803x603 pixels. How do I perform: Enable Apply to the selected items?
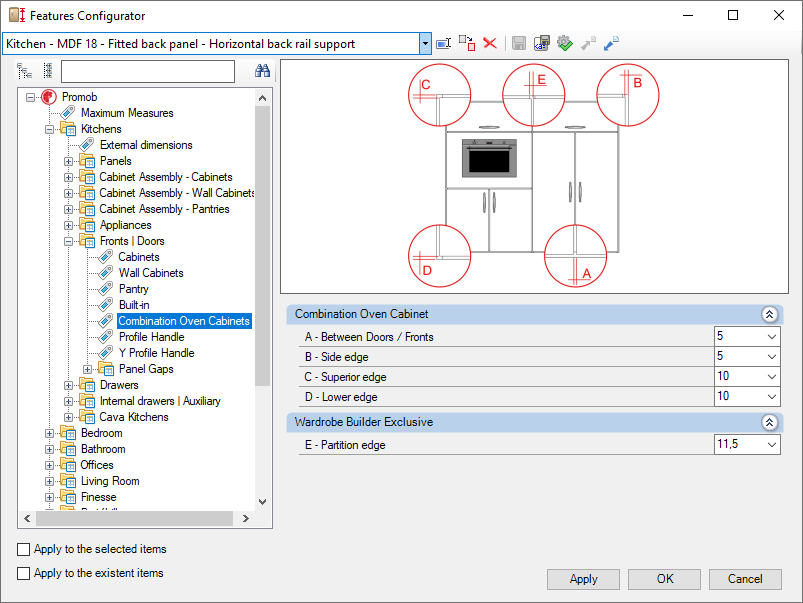(24, 549)
